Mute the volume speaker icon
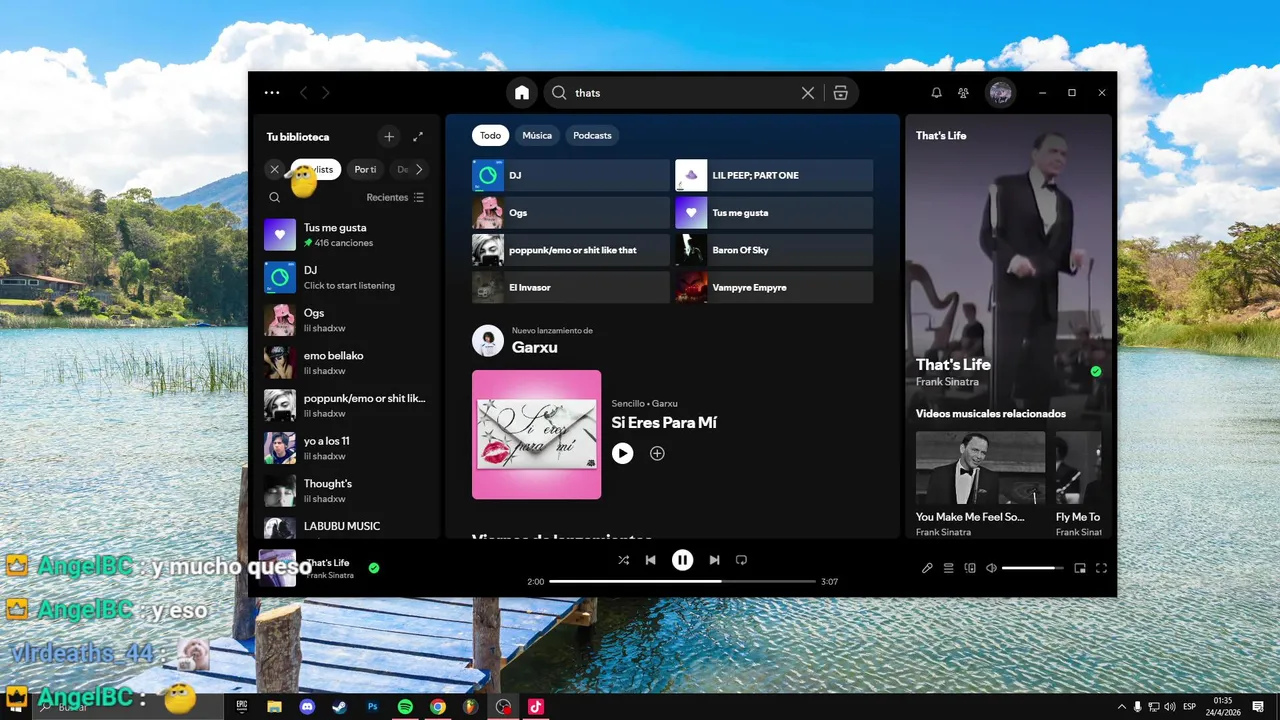This screenshot has height=720, width=1280. 991,568
